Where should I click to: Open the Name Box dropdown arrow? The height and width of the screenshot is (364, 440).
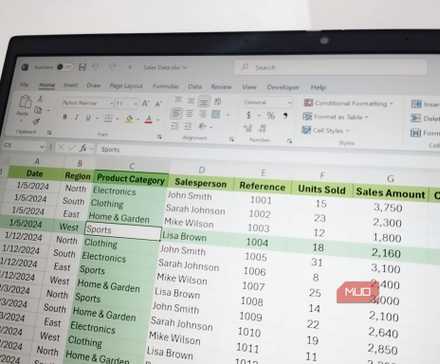[42, 147]
